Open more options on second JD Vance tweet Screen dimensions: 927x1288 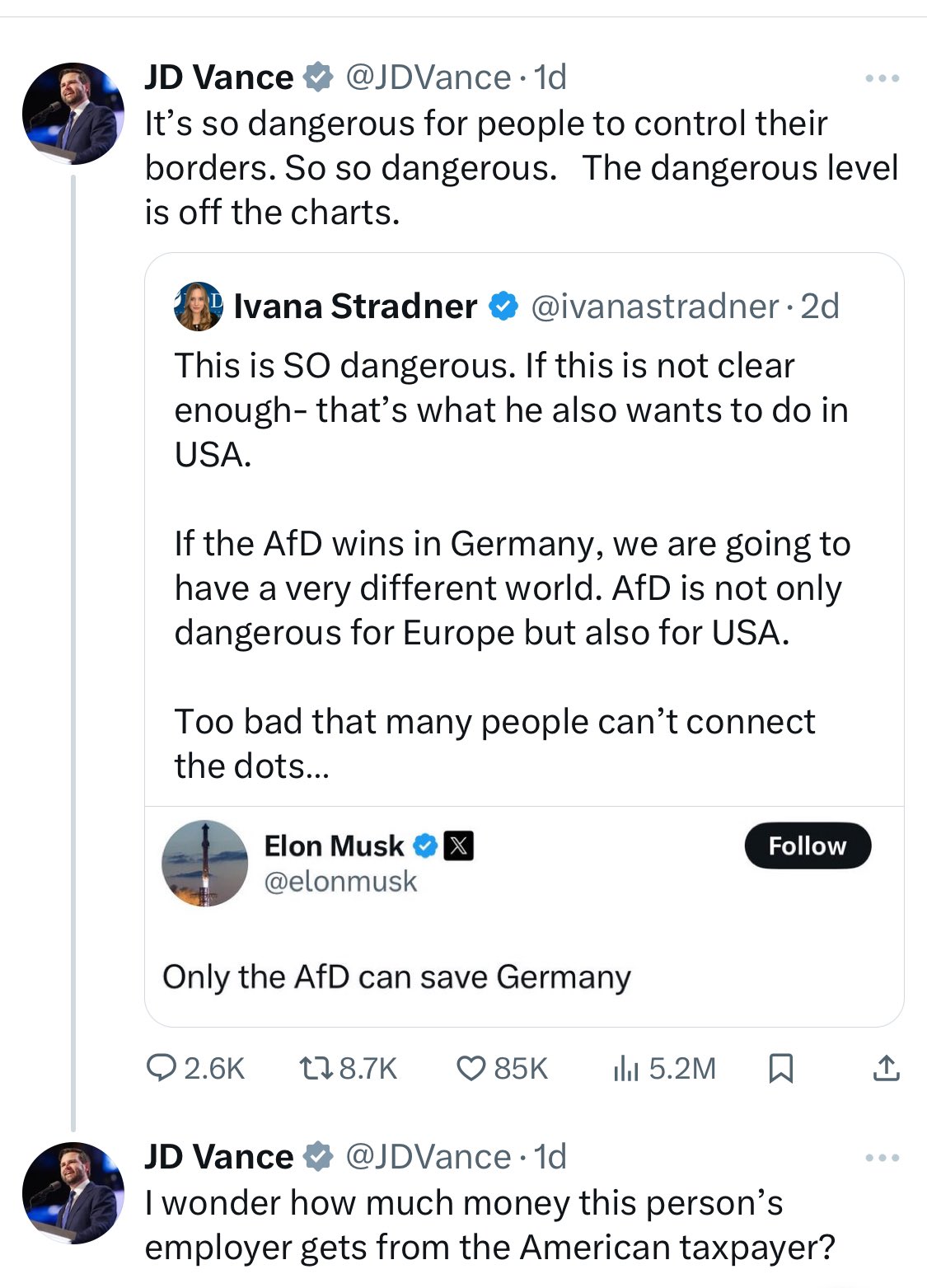[883, 1158]
